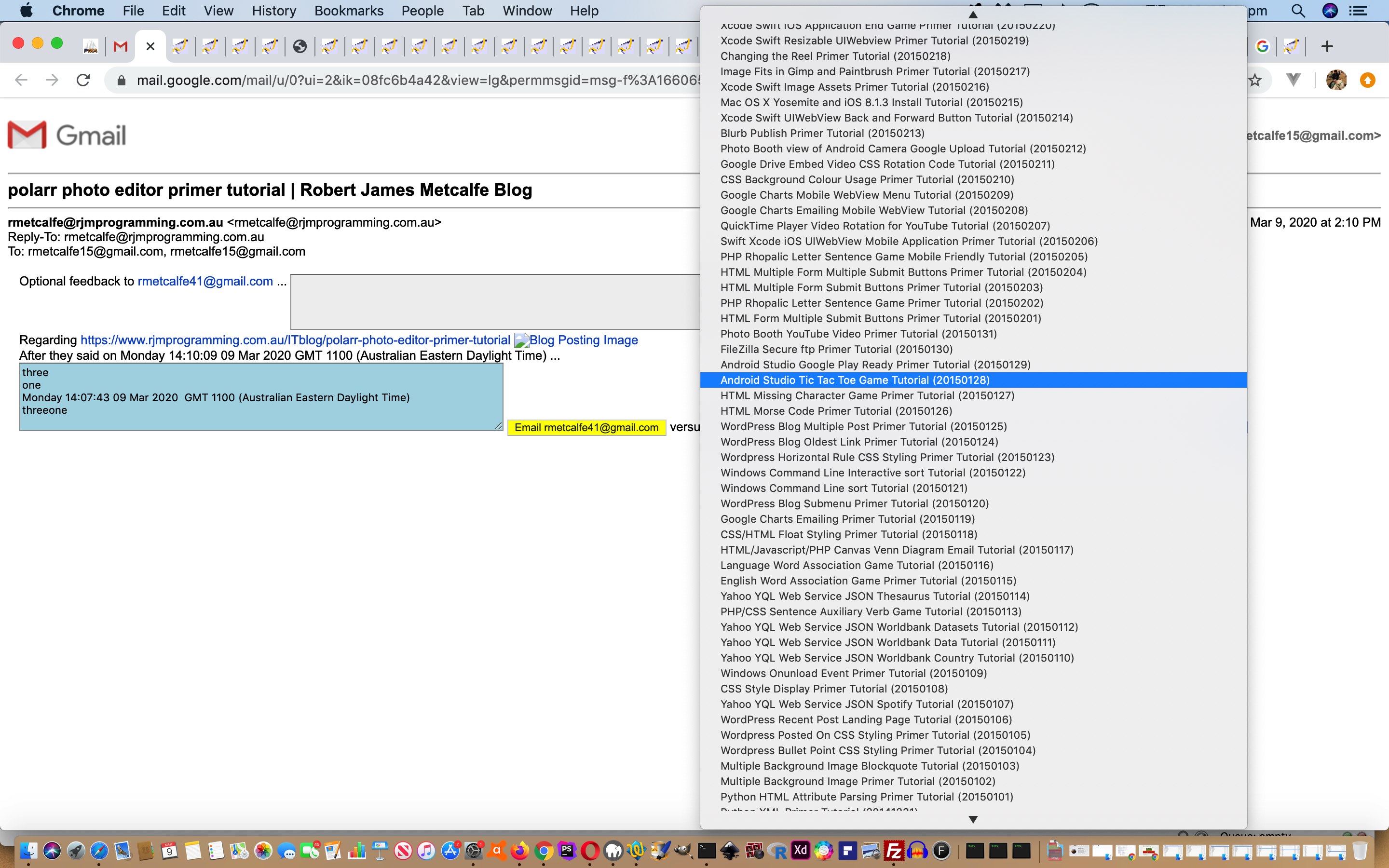
Task: Launch Firefox from the Dock
Action: (520, 850)
